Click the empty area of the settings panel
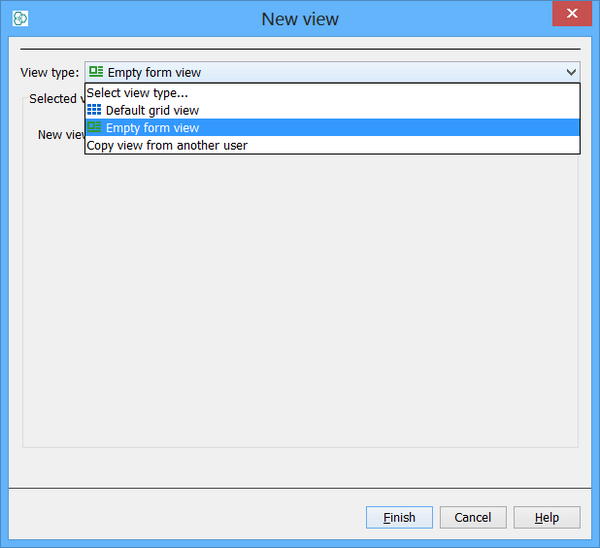The image size is (600, 548). click(300, 300)
